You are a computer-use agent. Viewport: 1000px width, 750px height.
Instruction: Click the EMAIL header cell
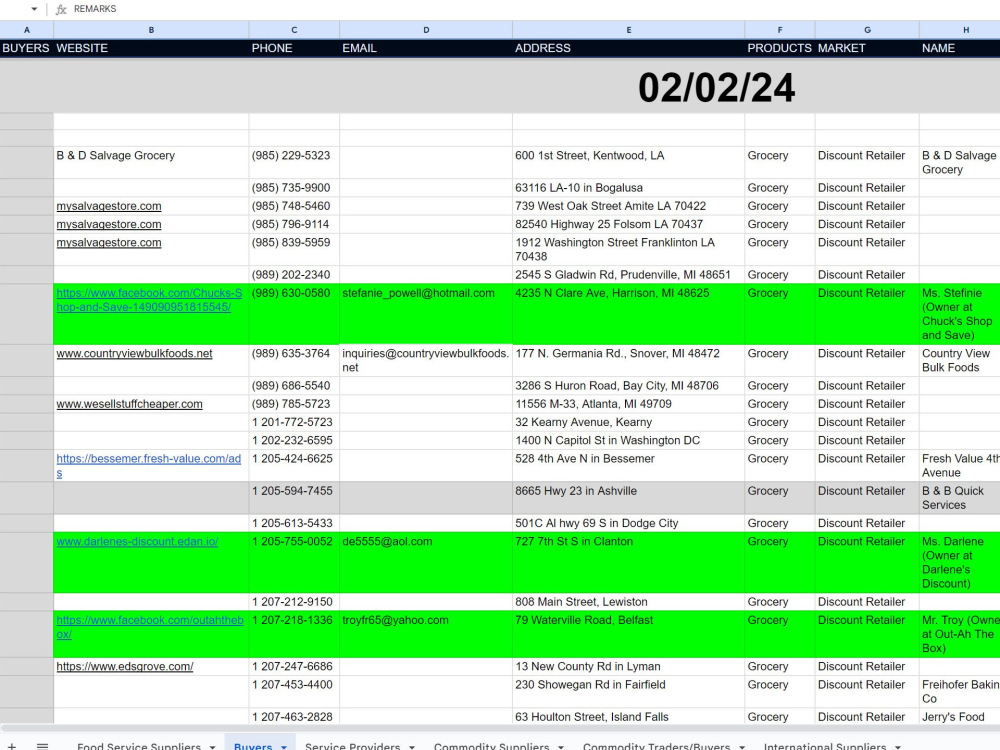coord(426,48)
